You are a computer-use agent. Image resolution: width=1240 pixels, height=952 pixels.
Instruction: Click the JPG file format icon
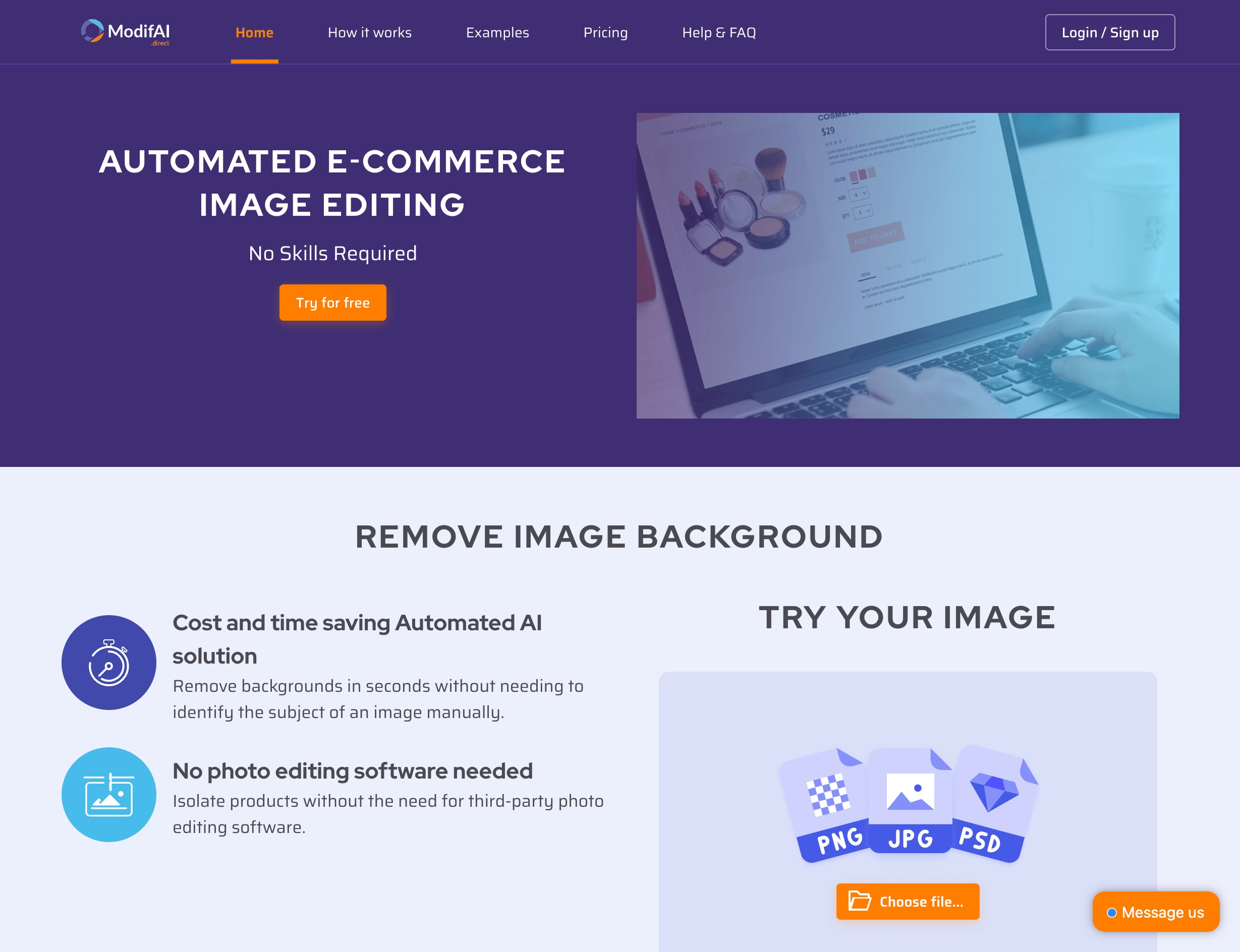point(907,800)
